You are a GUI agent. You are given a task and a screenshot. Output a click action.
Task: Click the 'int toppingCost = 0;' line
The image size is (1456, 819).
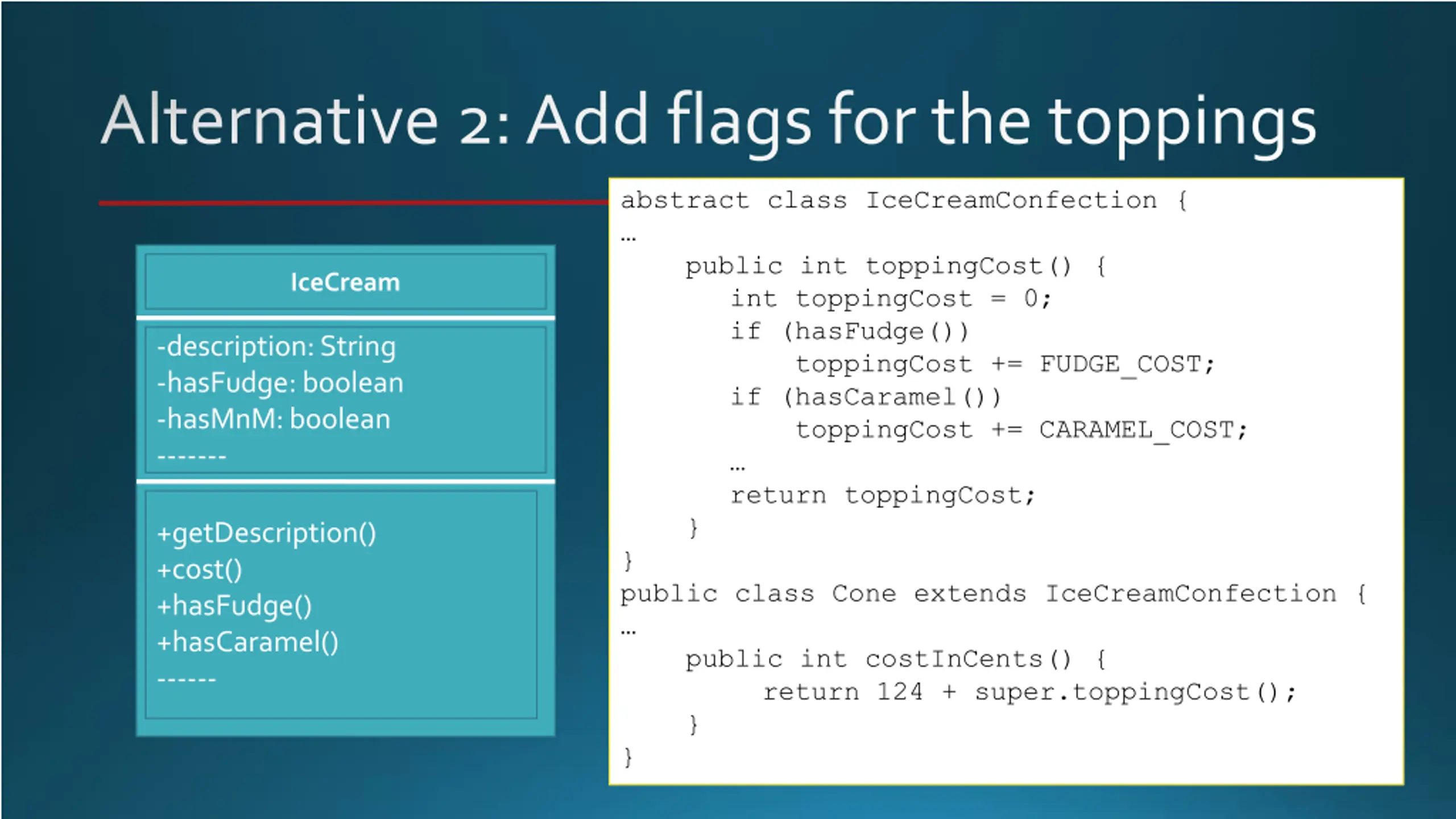891,299
